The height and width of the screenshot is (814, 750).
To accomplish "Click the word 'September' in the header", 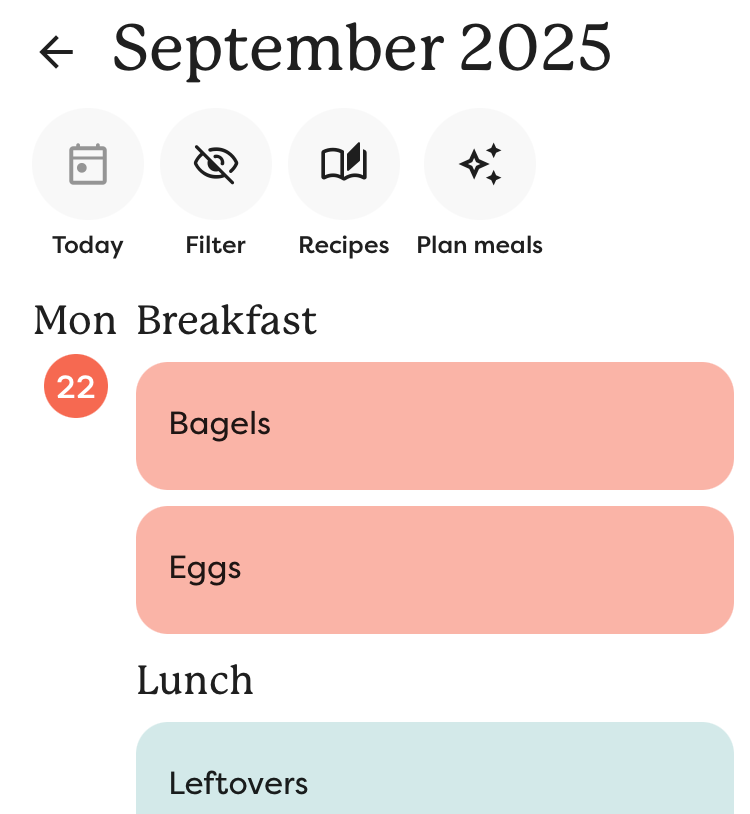I will (278, 48).
